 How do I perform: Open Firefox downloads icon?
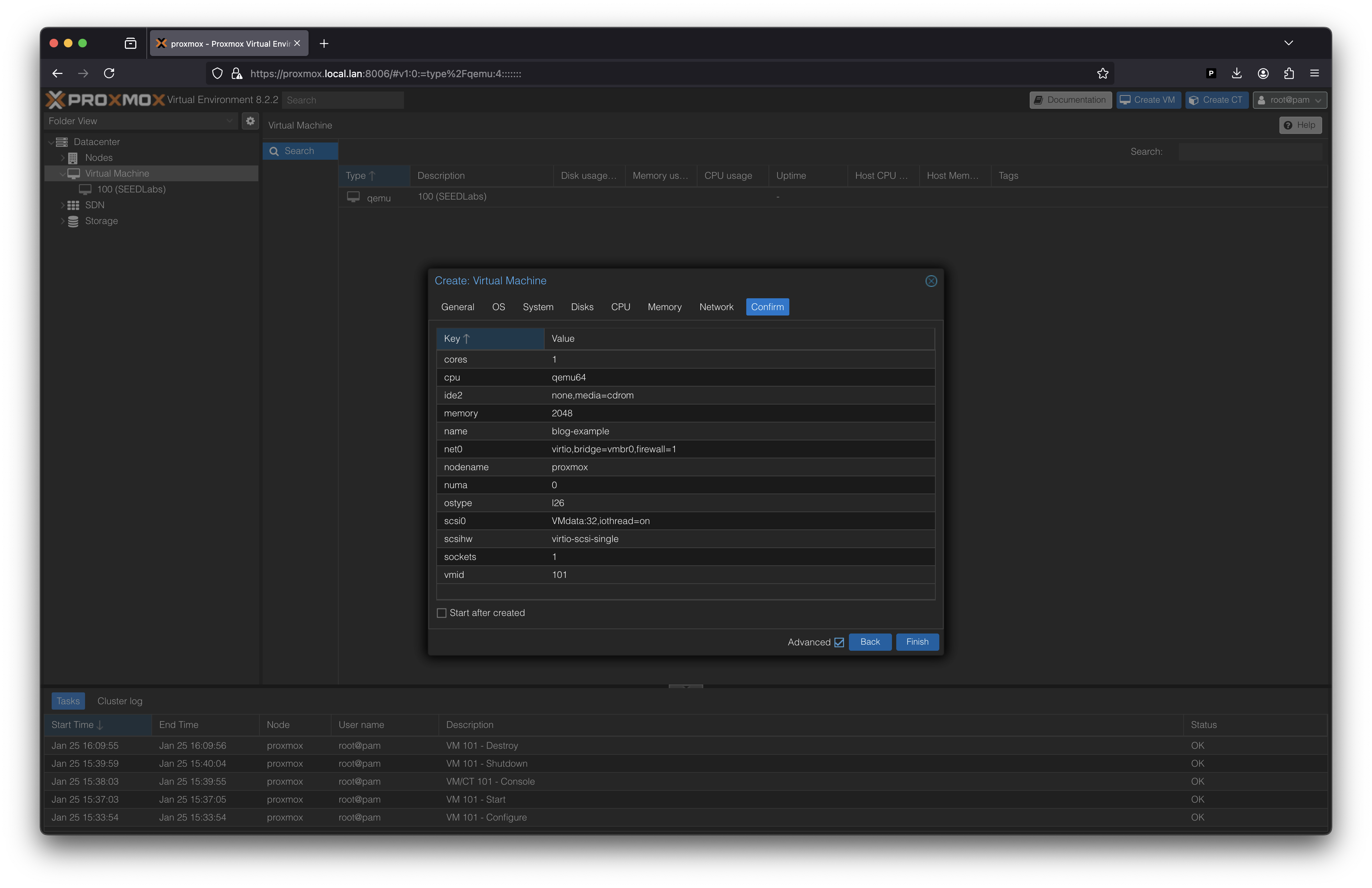point(1237,73)
